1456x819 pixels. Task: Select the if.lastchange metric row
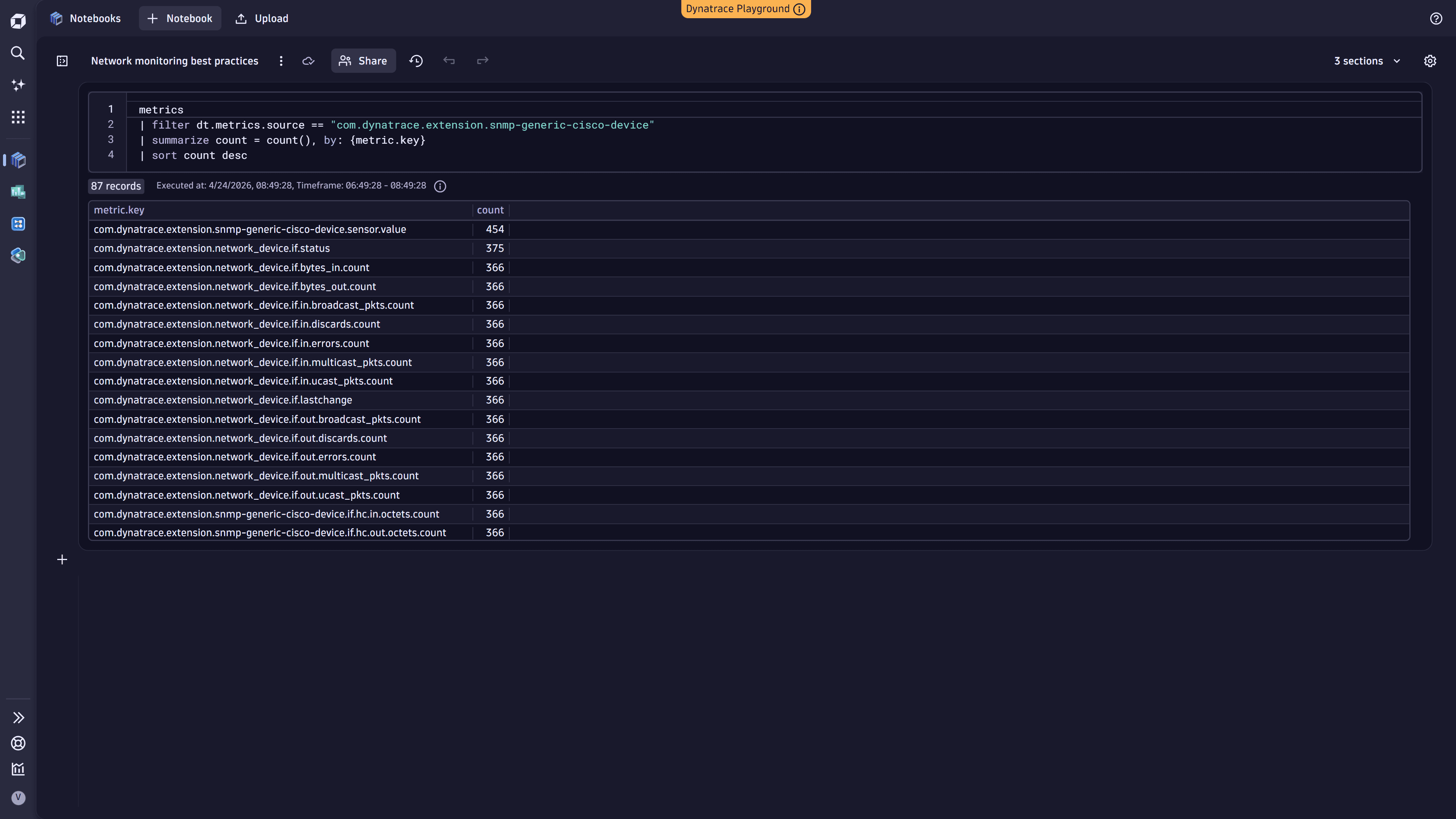pos(749,400)
